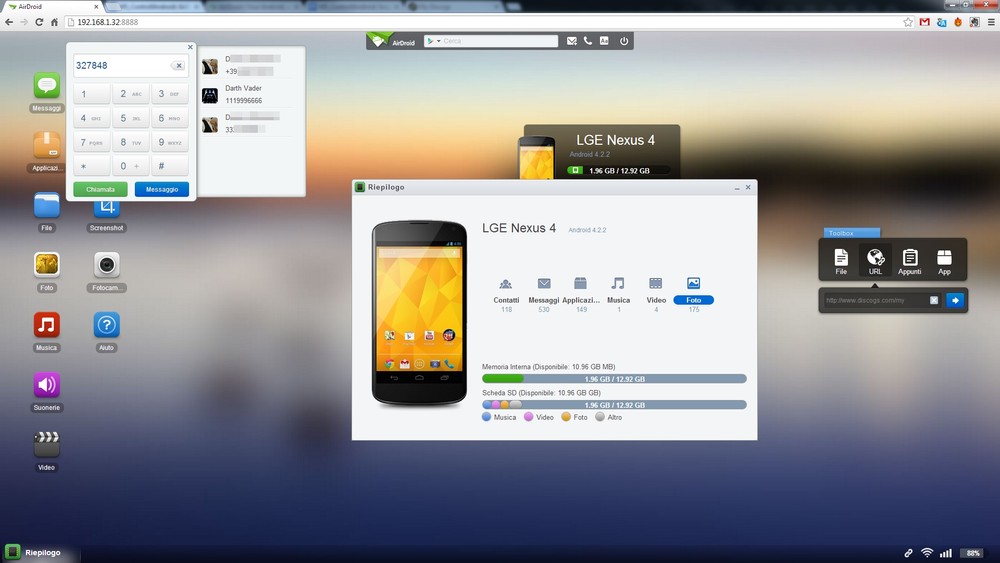Open Messaggi in Riepilogo window
The height and width of the screenshot is (563, 1000).
point(543,294)
